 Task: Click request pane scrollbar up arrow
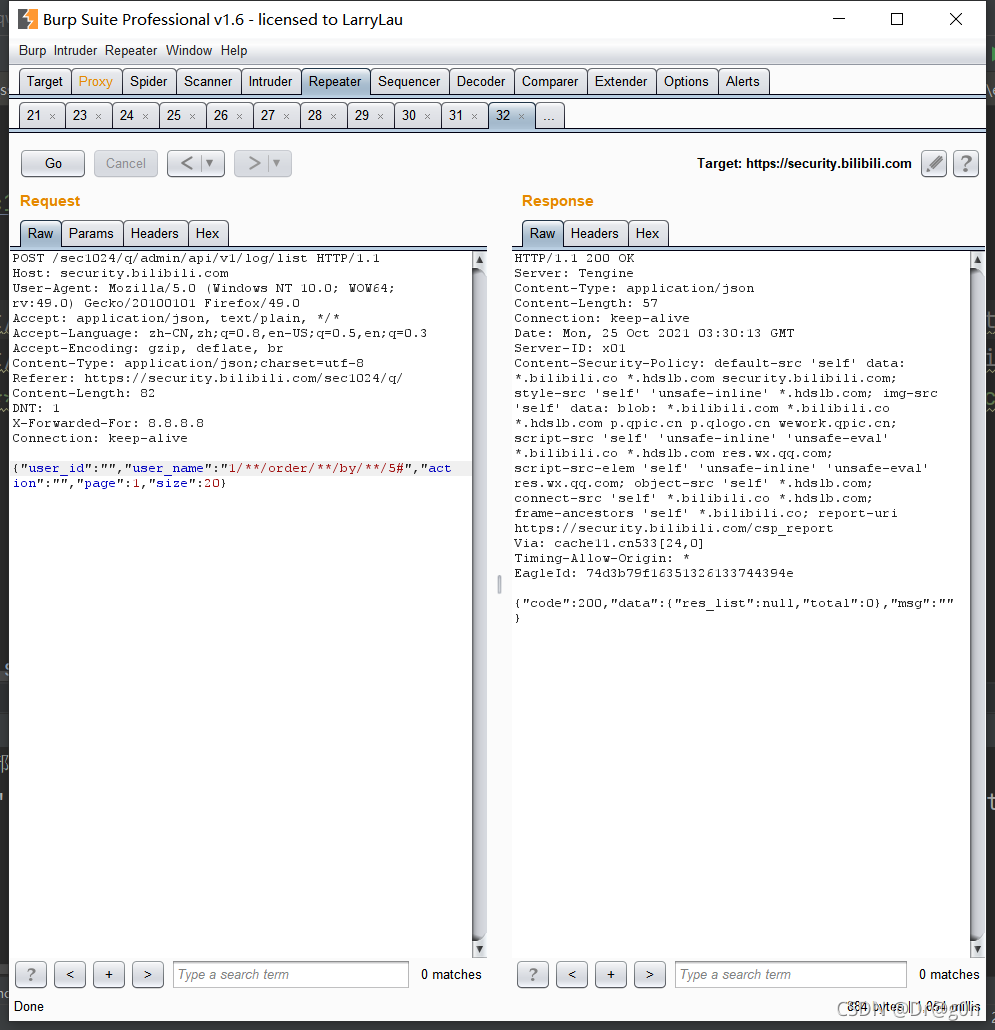(x=479, y=259)
